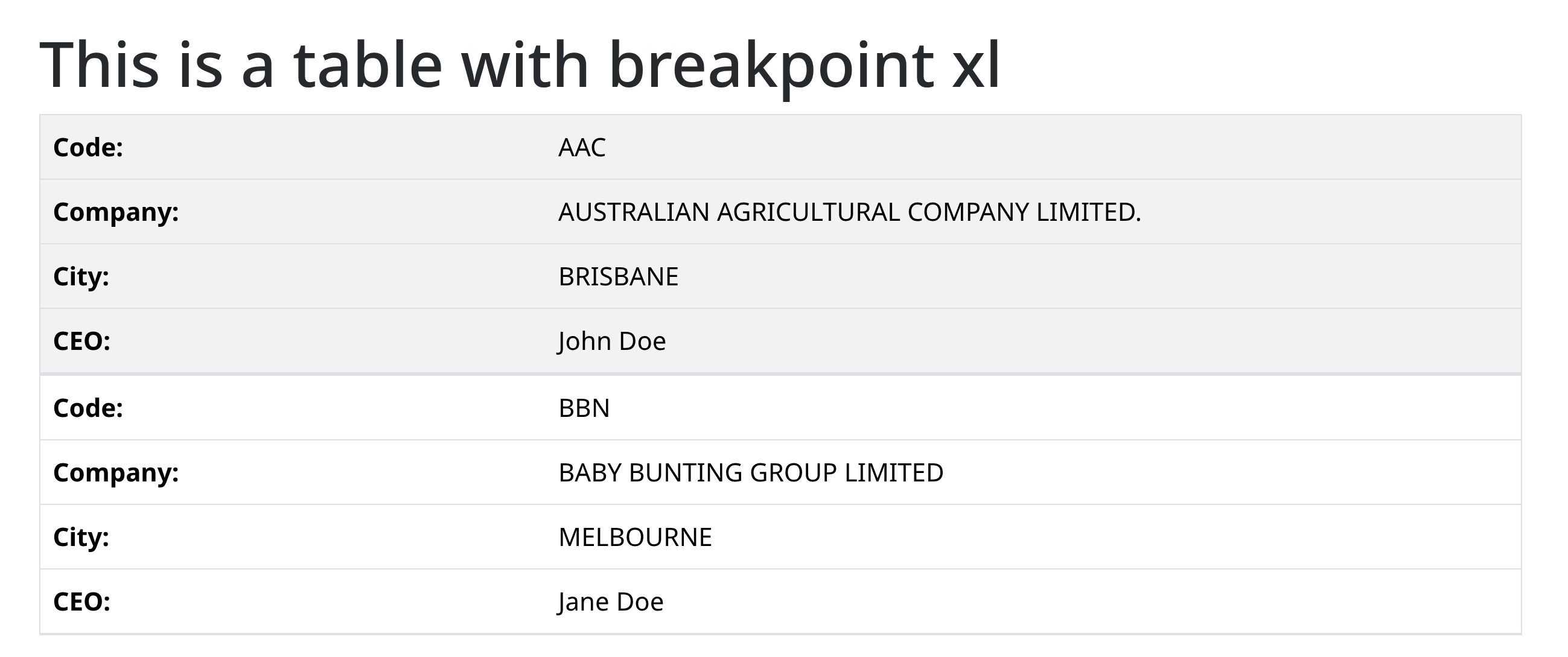Click the second "Company:" label
This screenshot has width=1568, height=657.
tap(116, 472)
